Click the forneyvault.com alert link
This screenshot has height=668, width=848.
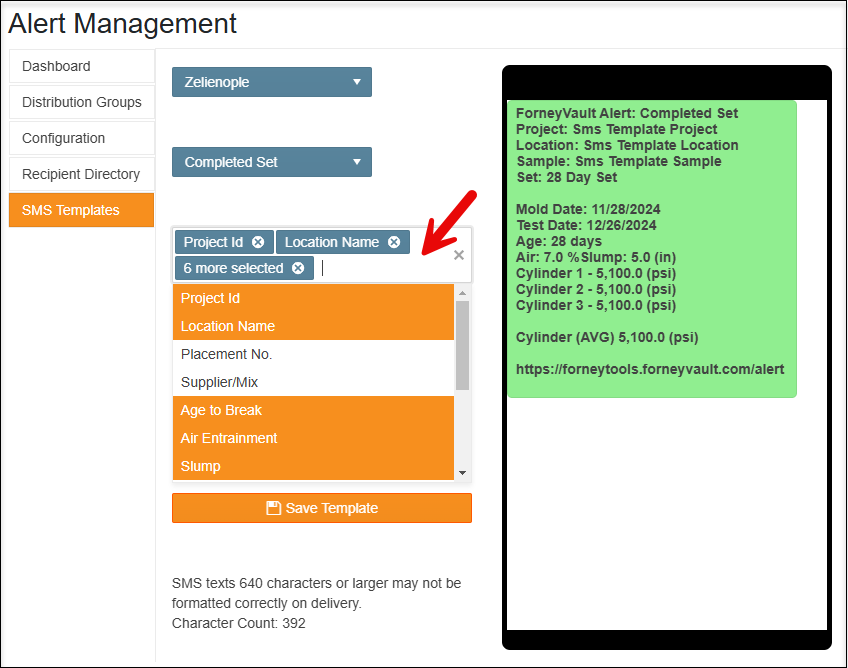pos(652,369)
